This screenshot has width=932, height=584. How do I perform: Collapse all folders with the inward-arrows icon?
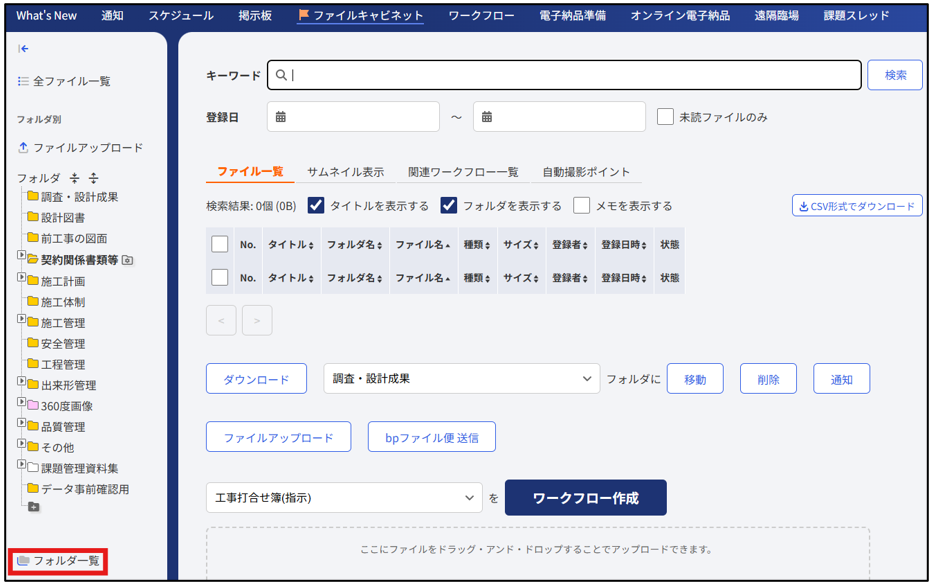[74, 178]
